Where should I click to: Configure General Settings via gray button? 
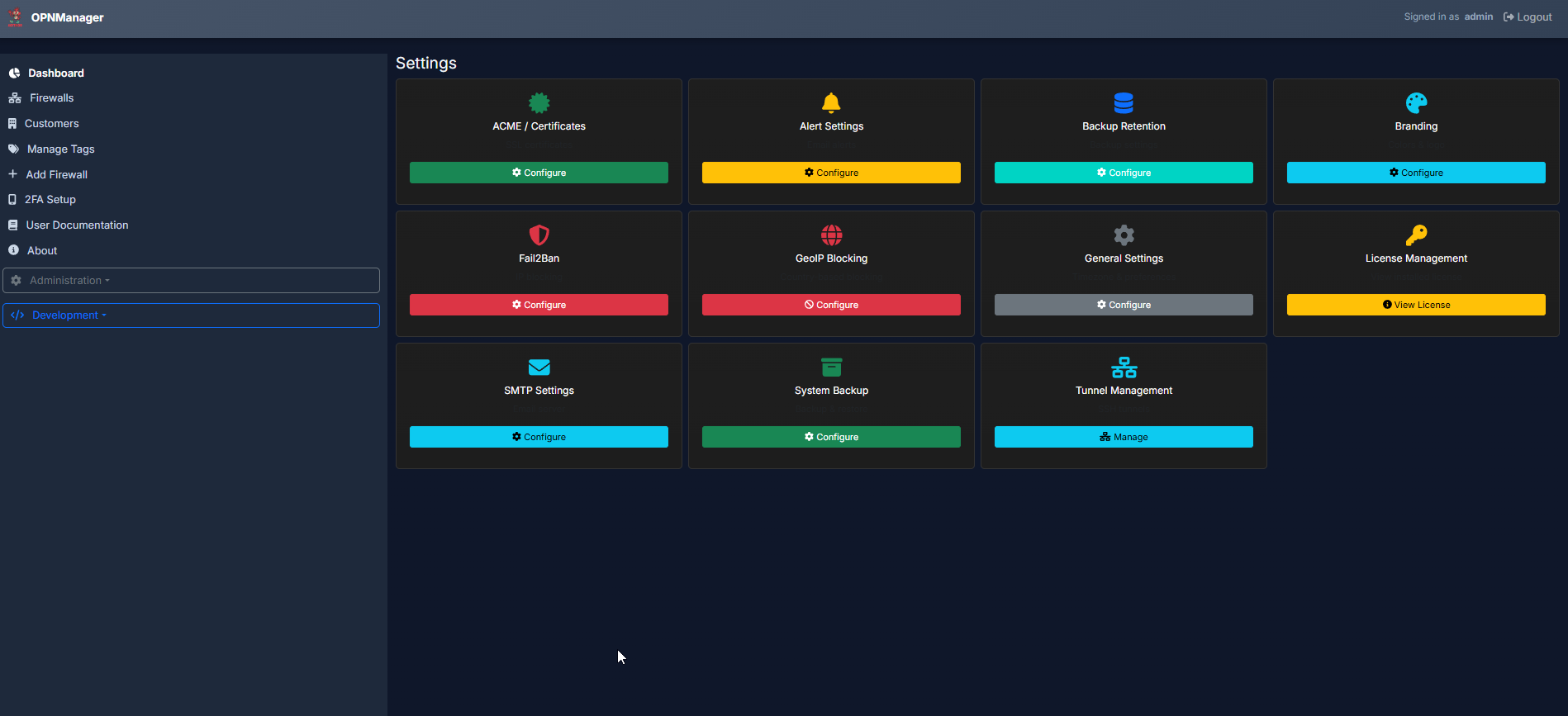1124,305
